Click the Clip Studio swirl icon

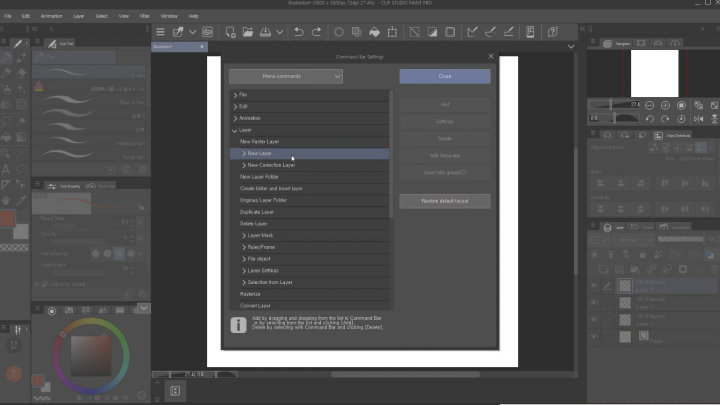207,32
